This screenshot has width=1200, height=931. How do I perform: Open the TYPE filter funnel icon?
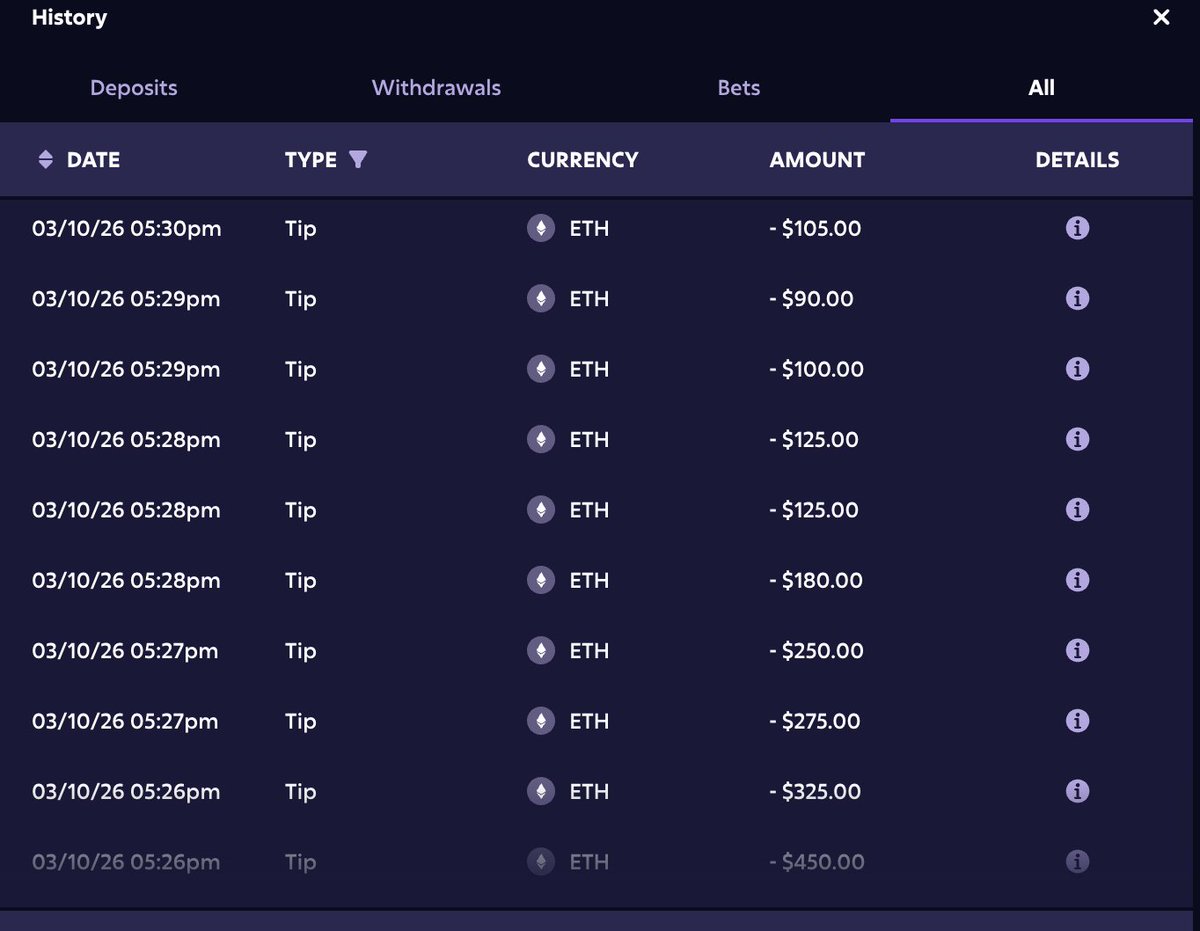tap(358, 160)
